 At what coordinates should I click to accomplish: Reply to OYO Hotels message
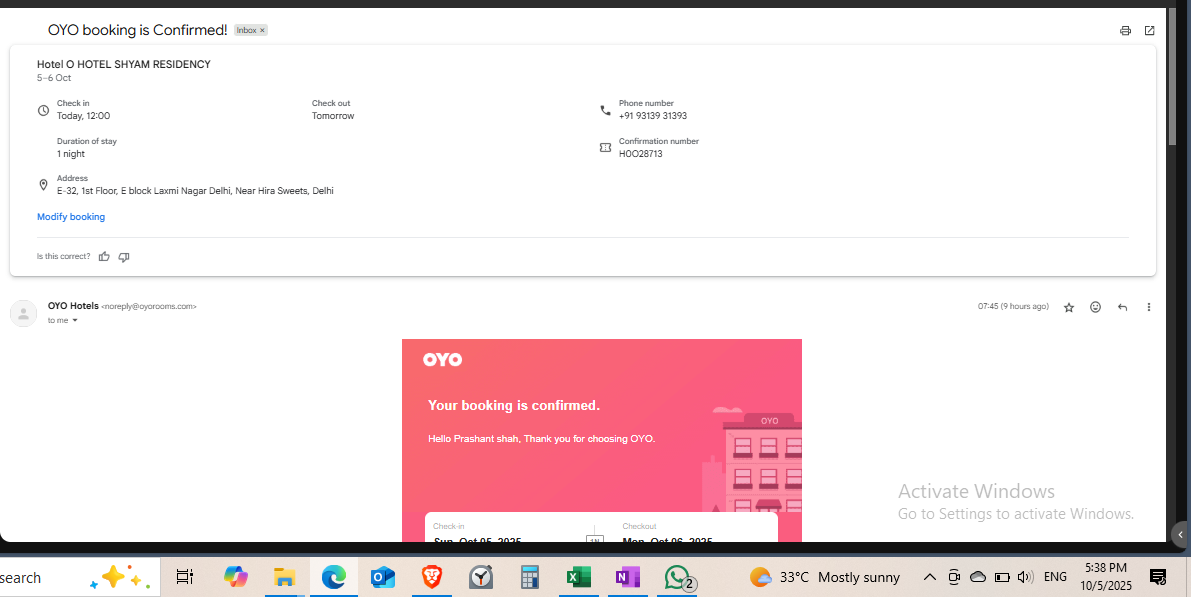coord(1122,308)
